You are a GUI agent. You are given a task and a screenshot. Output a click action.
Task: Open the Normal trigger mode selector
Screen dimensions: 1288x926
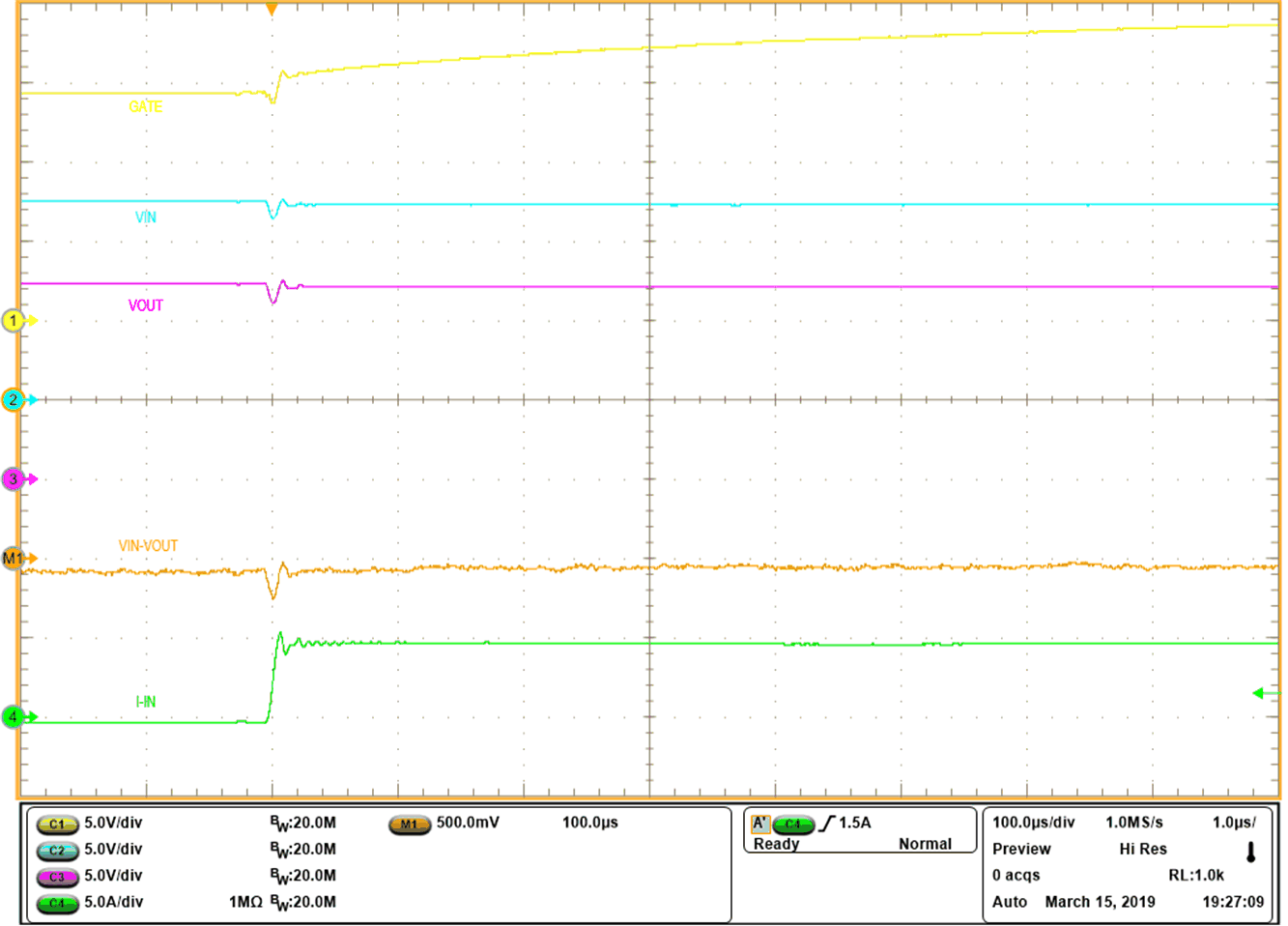click(926, 844)
